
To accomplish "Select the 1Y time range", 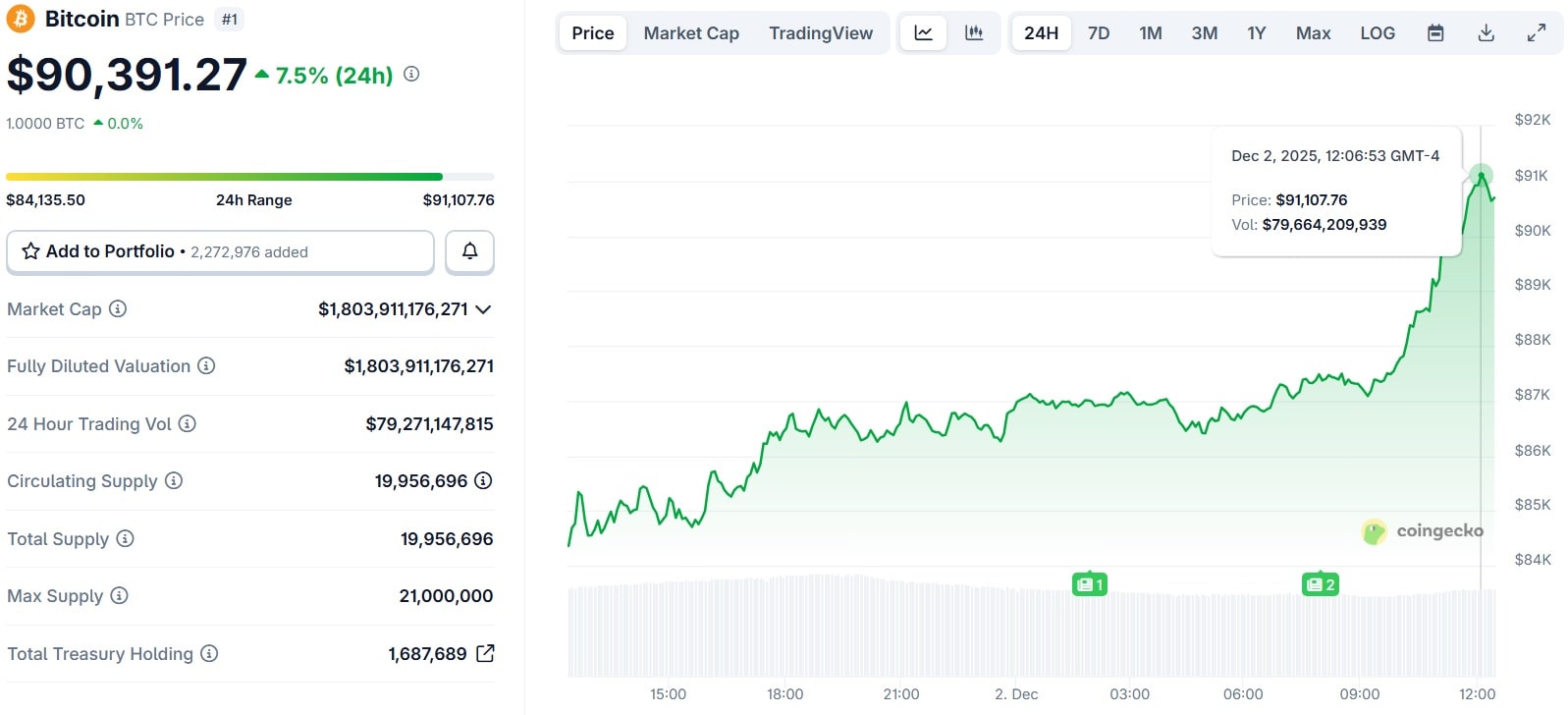I will pyautogui.click(x=1257, y=33).
